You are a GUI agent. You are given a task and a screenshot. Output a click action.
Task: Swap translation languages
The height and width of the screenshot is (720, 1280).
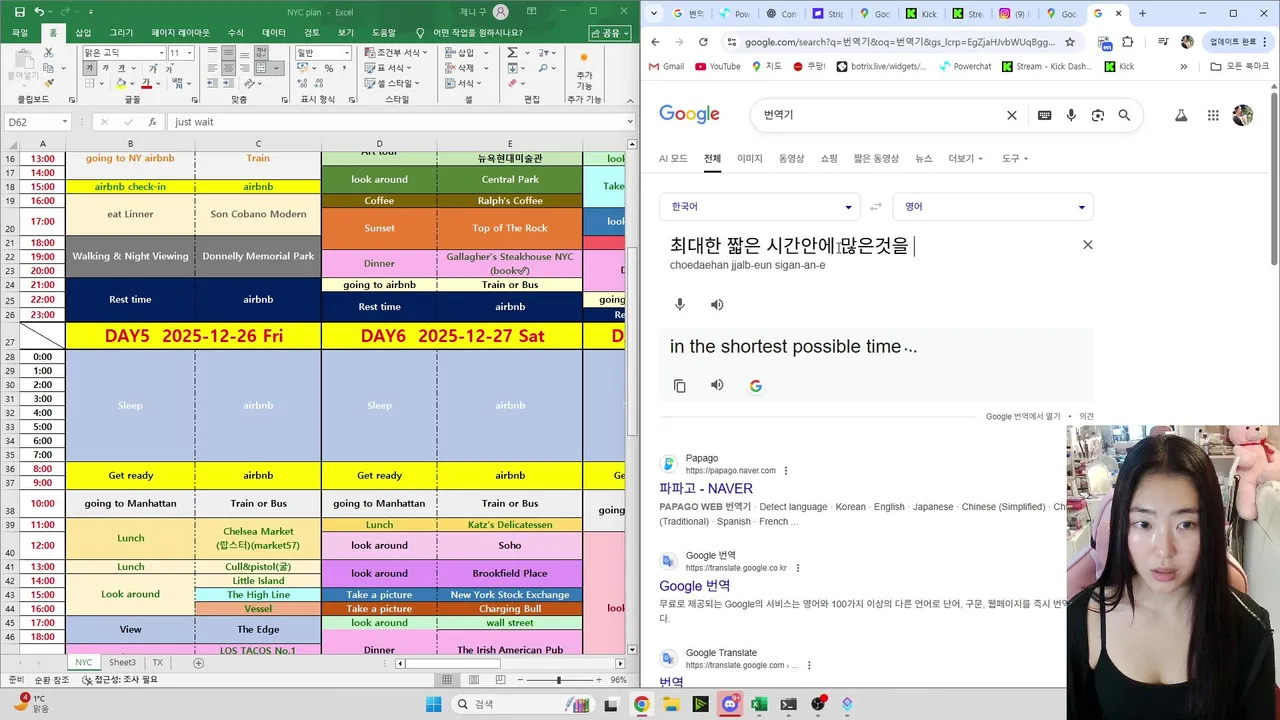click(876, 207)
